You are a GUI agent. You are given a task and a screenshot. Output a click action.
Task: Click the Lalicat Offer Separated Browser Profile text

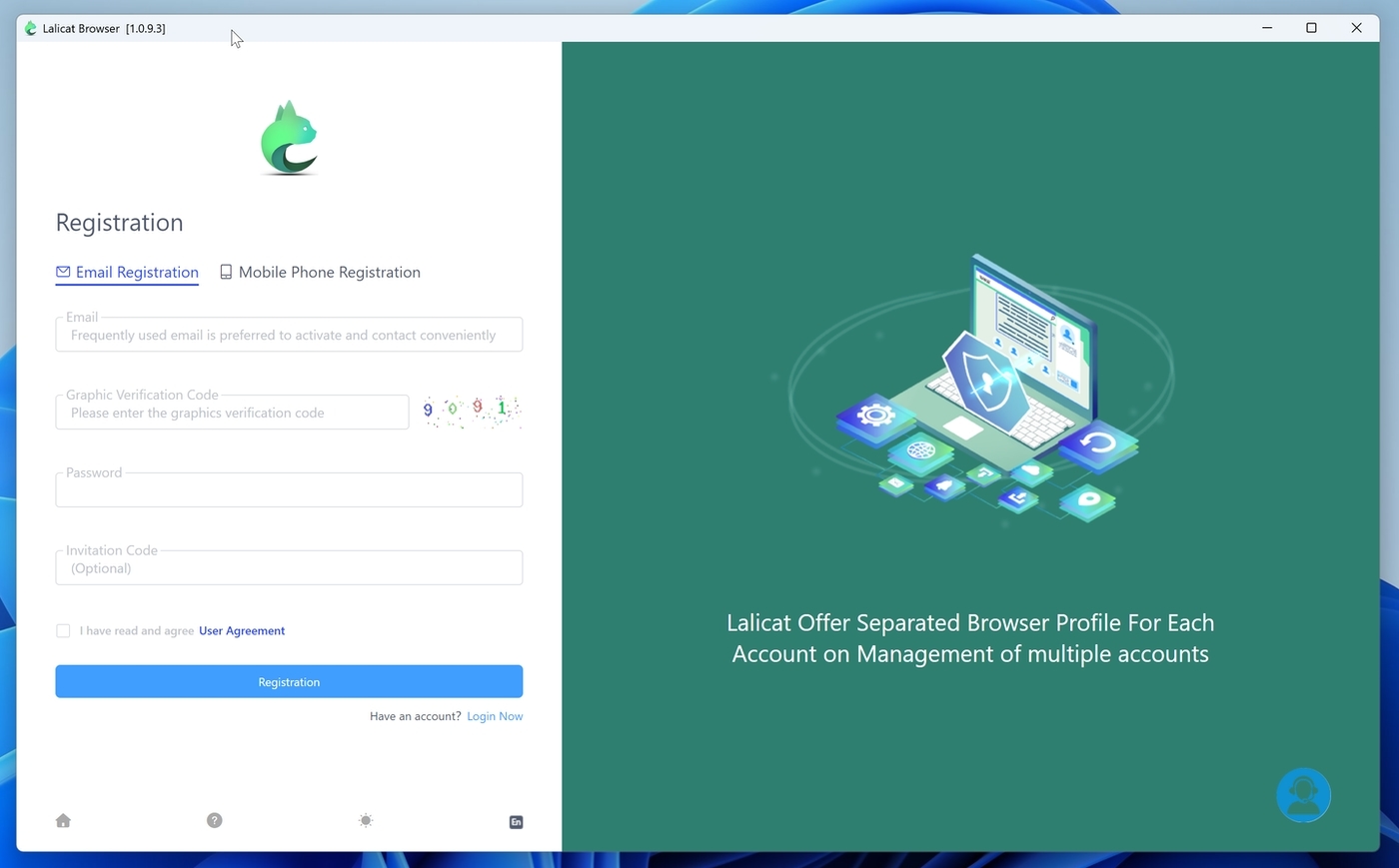coord(970,638)
